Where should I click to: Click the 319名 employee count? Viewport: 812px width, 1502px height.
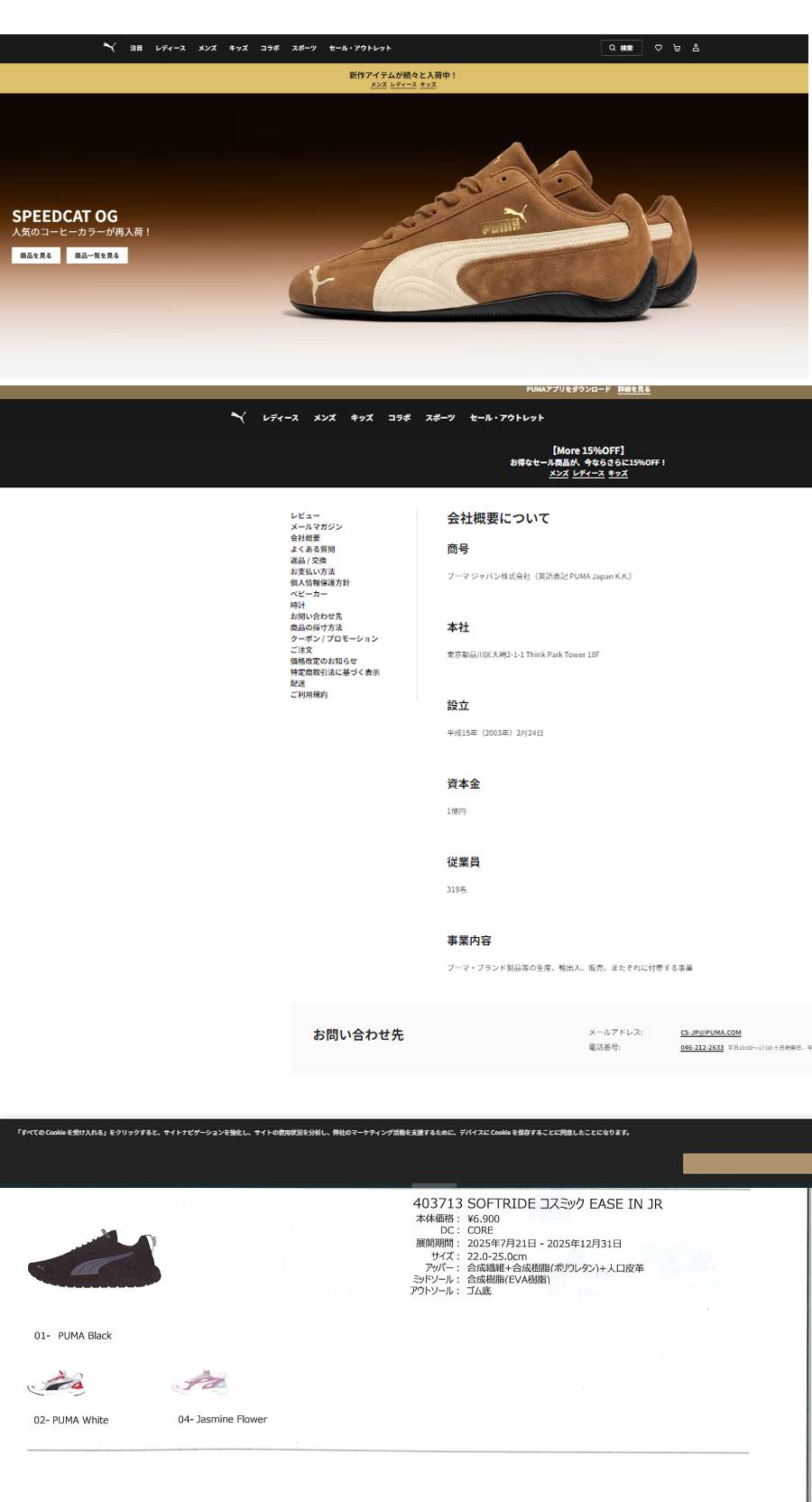[457, 890]
